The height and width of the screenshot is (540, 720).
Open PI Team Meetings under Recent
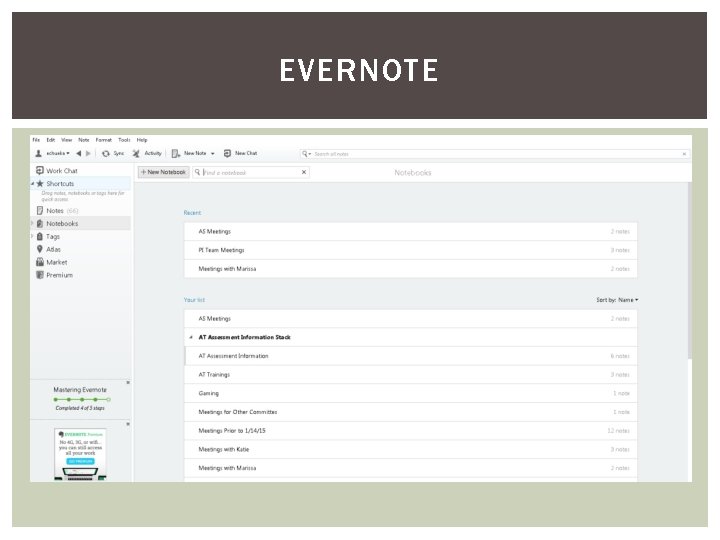411,250
